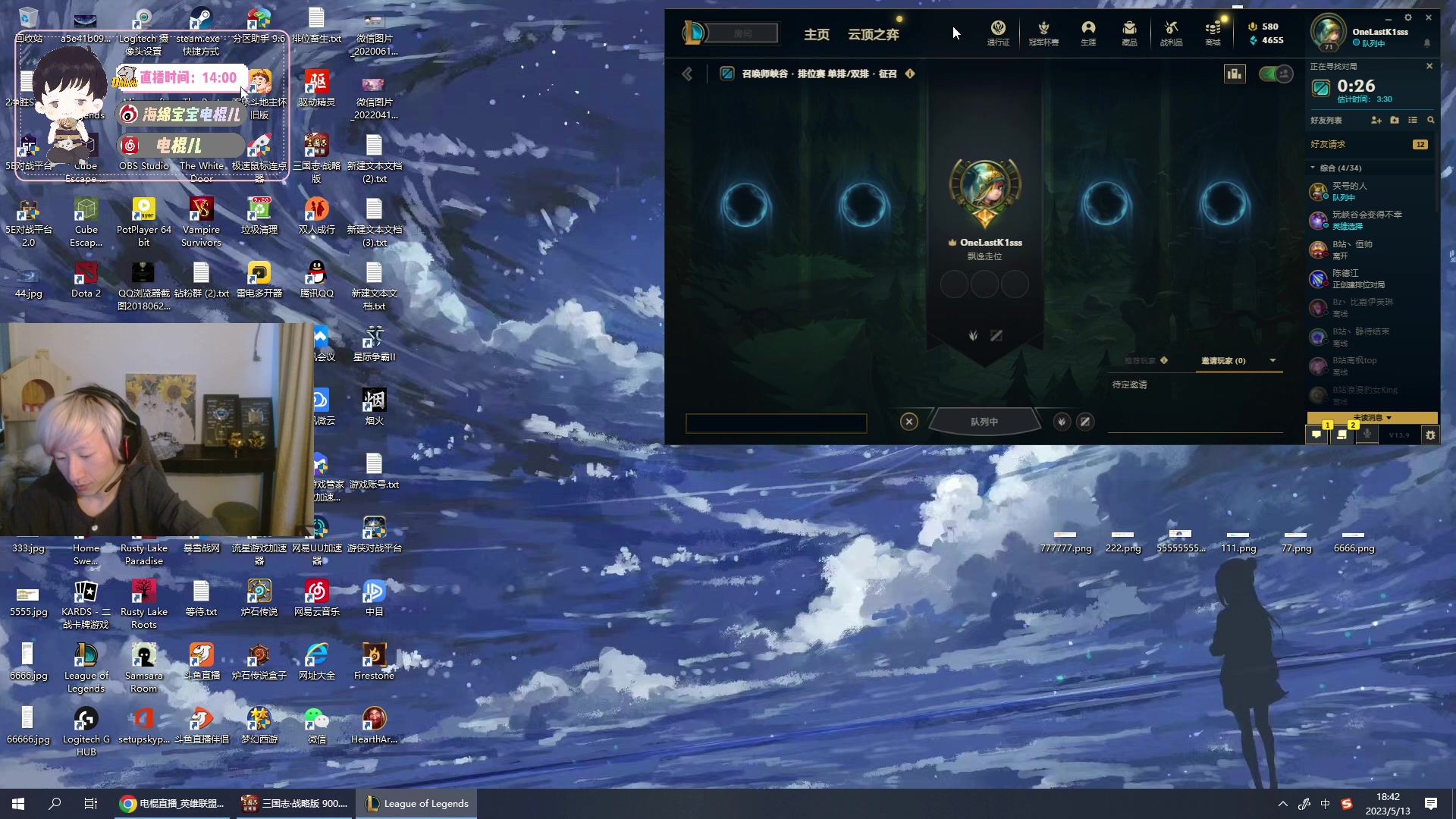Click the first empty teammate slot
The height and width of the screenshot is (819, 1456).
[x=745, y=205]
